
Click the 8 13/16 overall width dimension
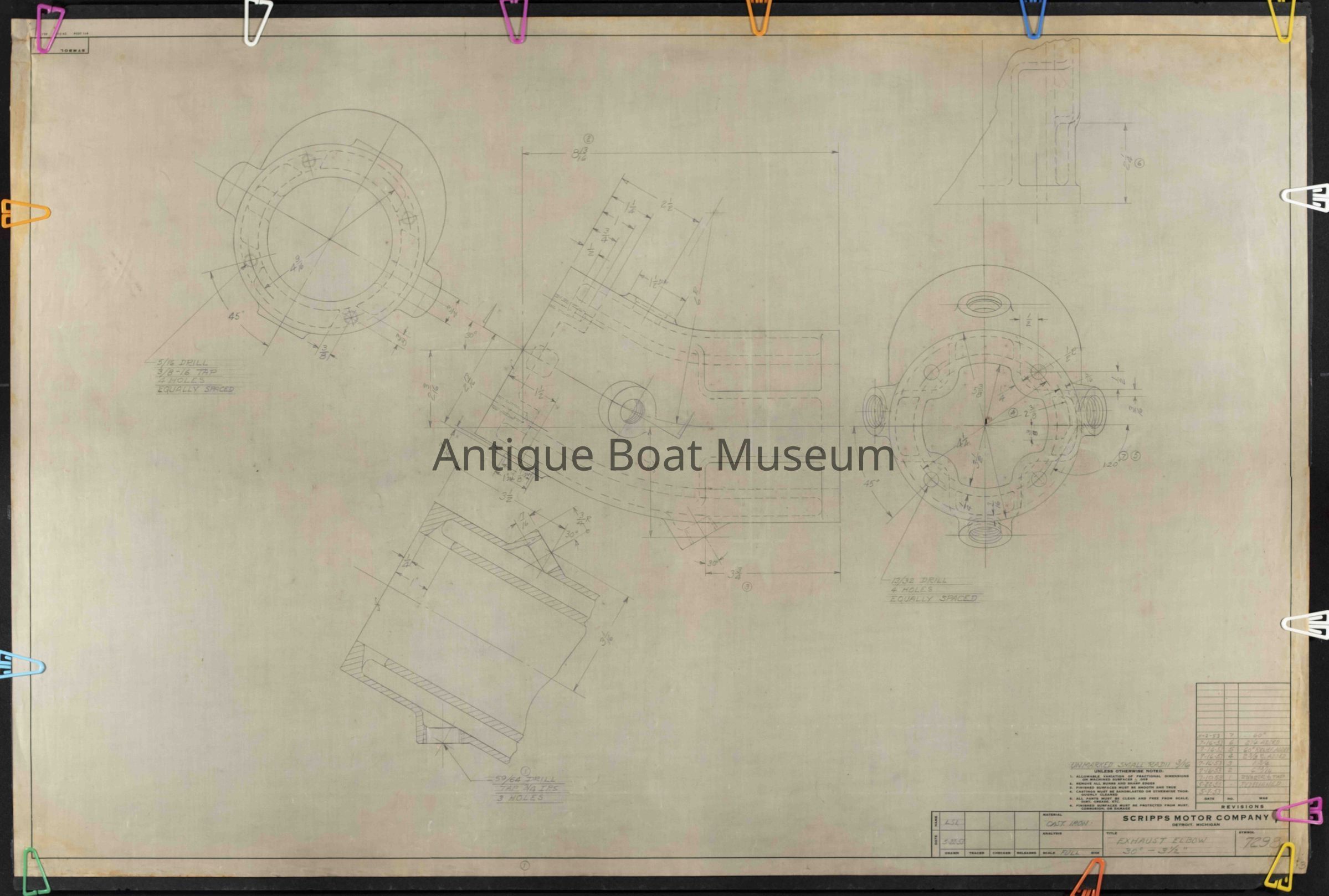[x=580, y=153]
